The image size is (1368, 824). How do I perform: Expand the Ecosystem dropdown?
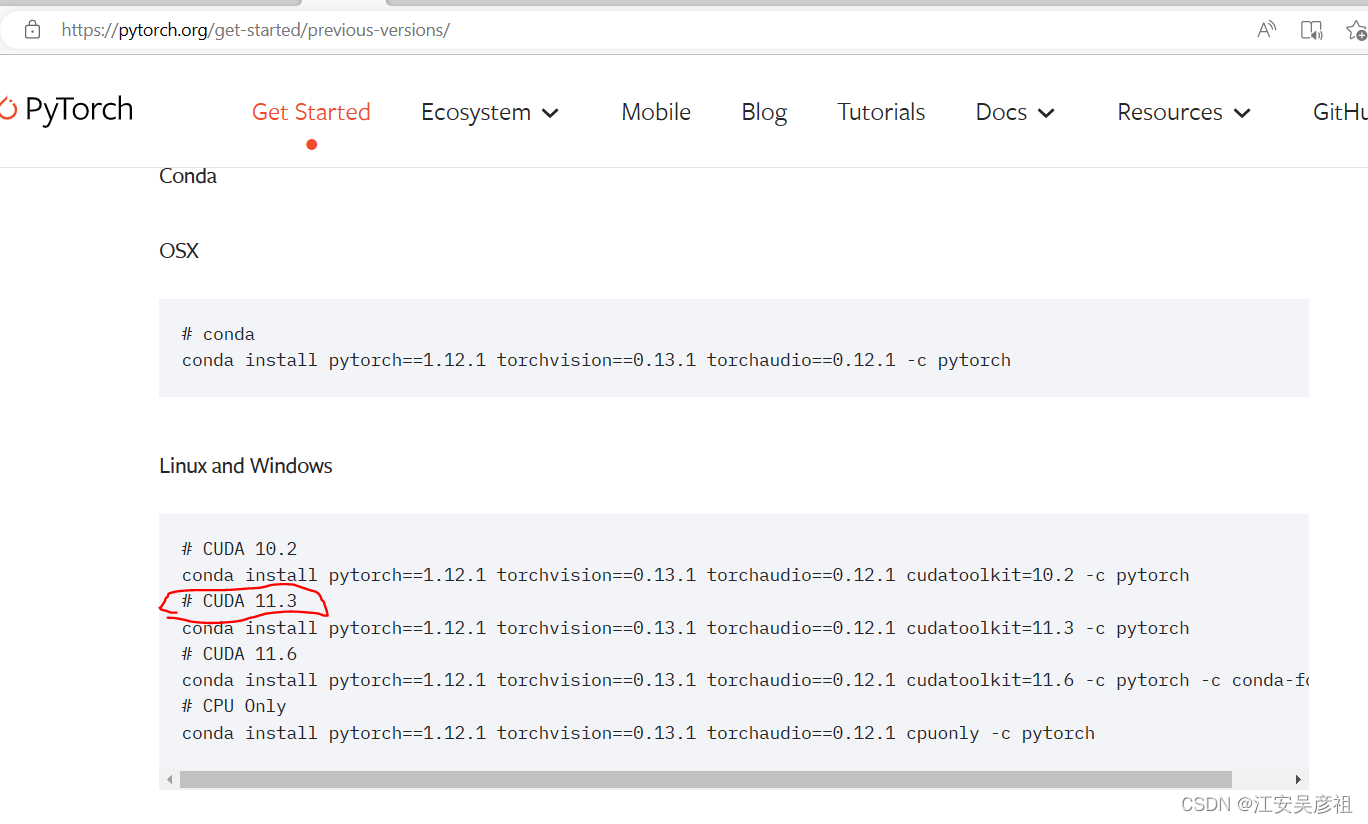[490, 112]
